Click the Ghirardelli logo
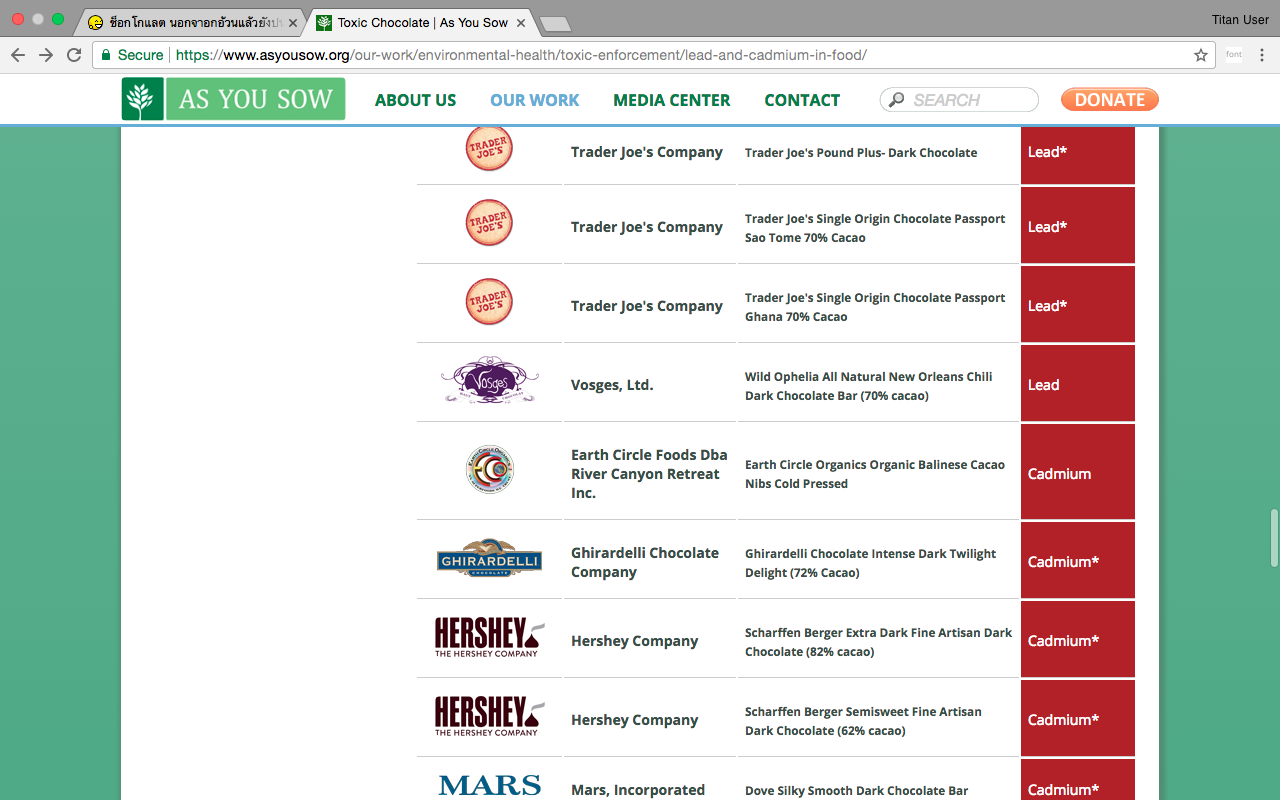 489,559
